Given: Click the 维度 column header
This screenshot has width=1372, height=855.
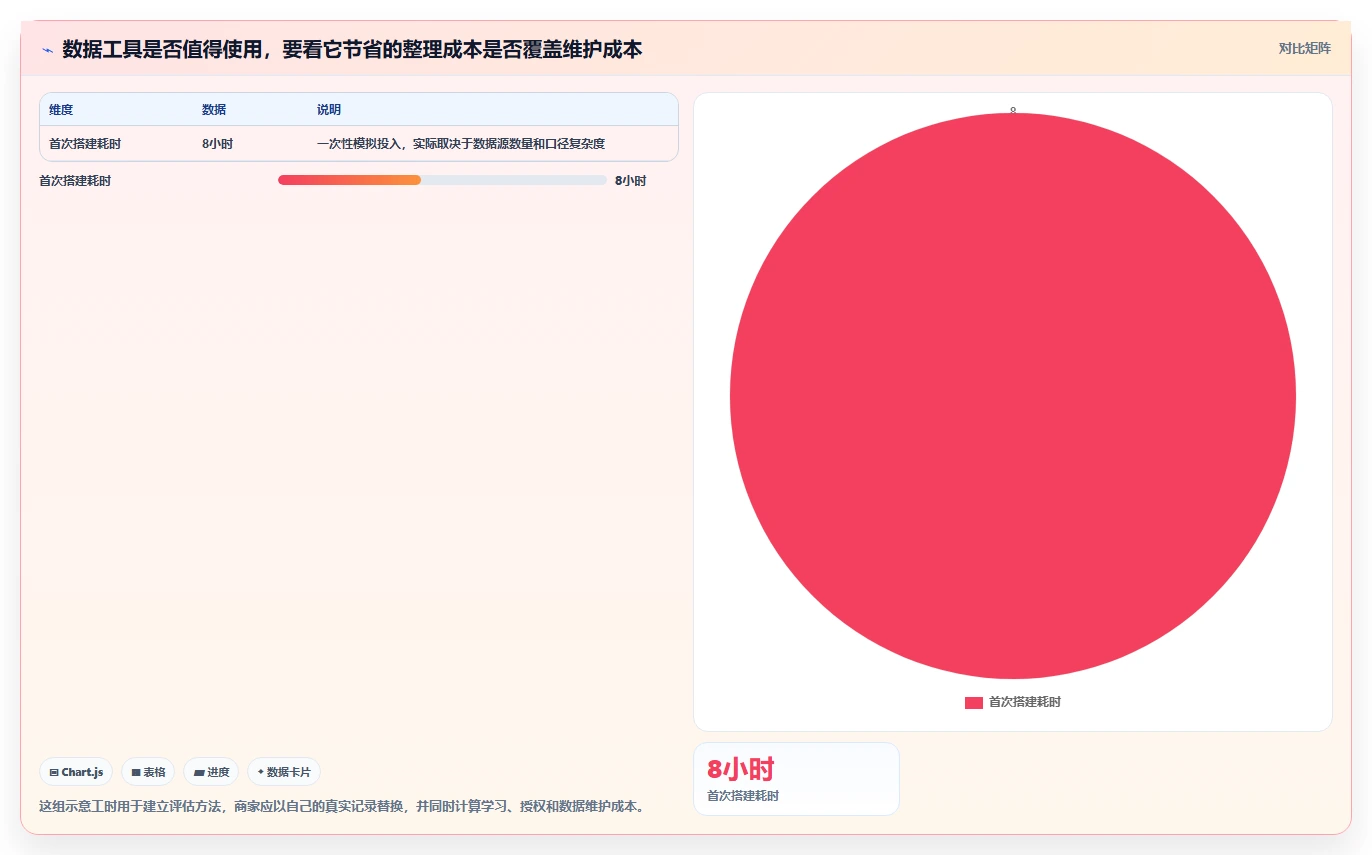Looking at the screenshot, I should point(61,110).
